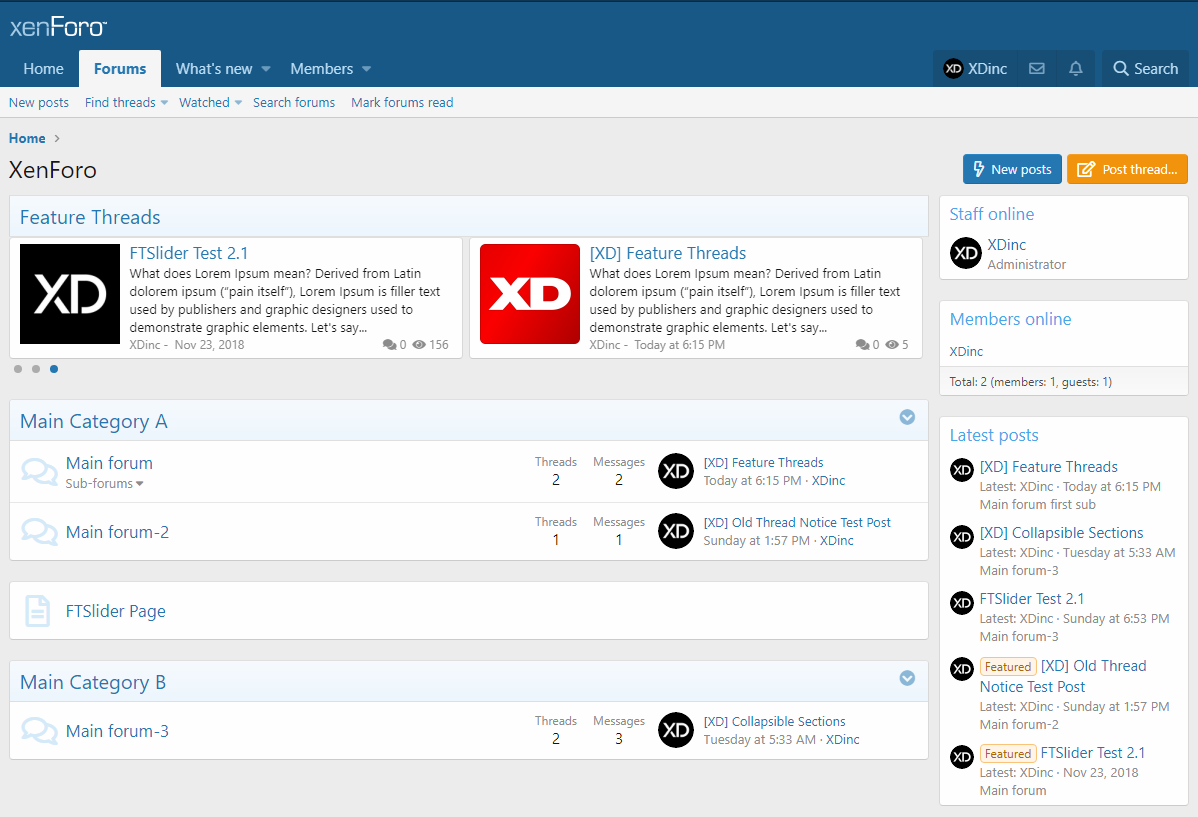The height and width of the screenshot is (817, 1198).
Task: Click XDinc avatar under Staff online
Action: [x=966, y=254]
